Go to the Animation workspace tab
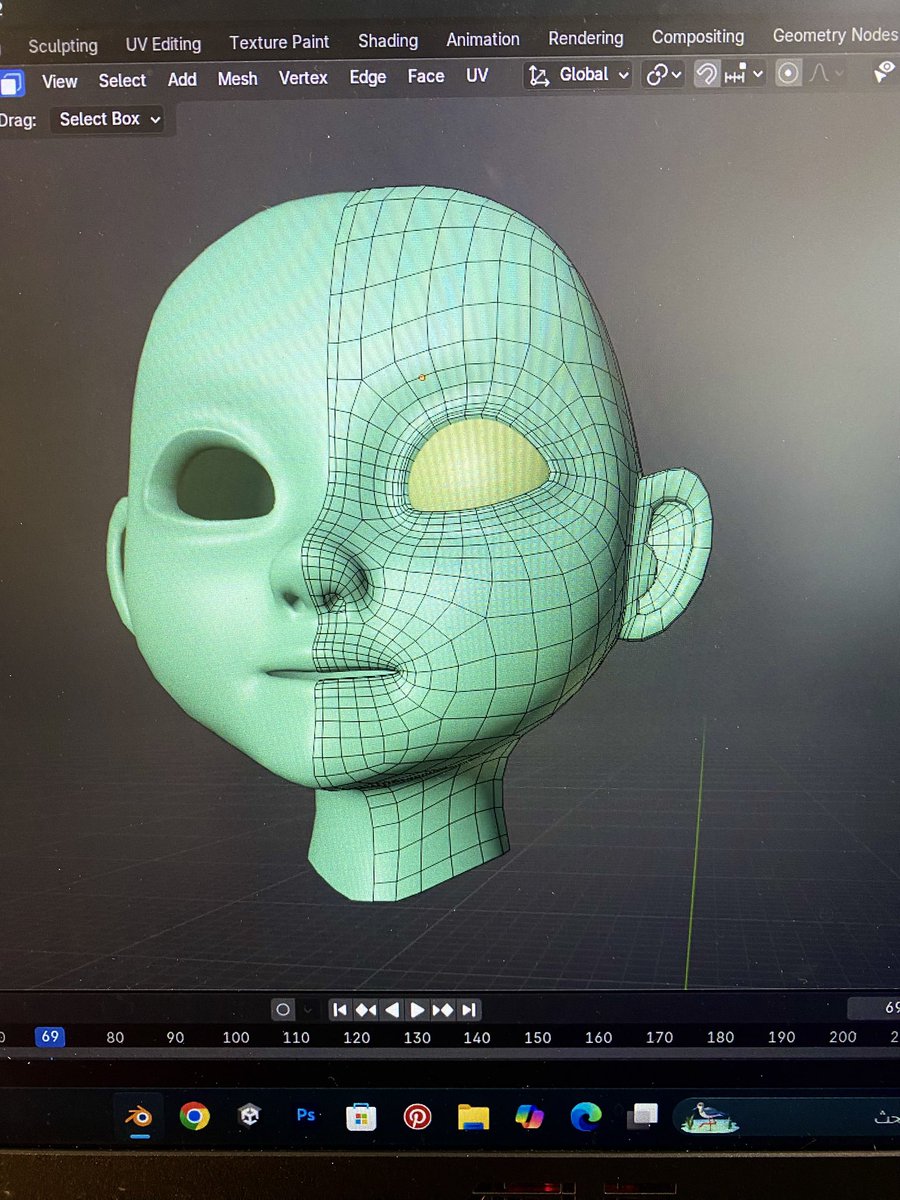 coord(483,39)
